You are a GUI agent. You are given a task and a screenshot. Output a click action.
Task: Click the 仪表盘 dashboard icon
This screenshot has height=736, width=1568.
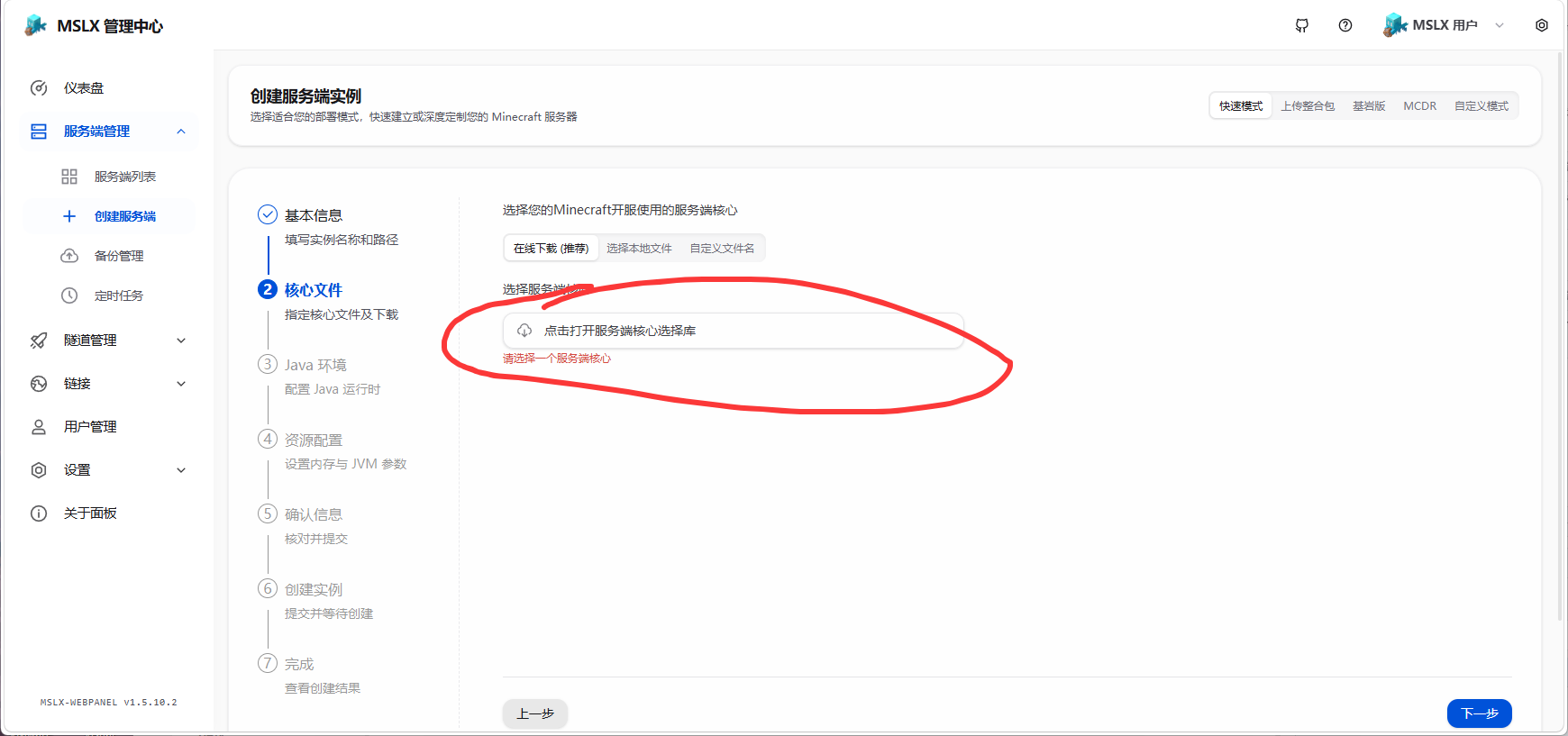point(39,88)
